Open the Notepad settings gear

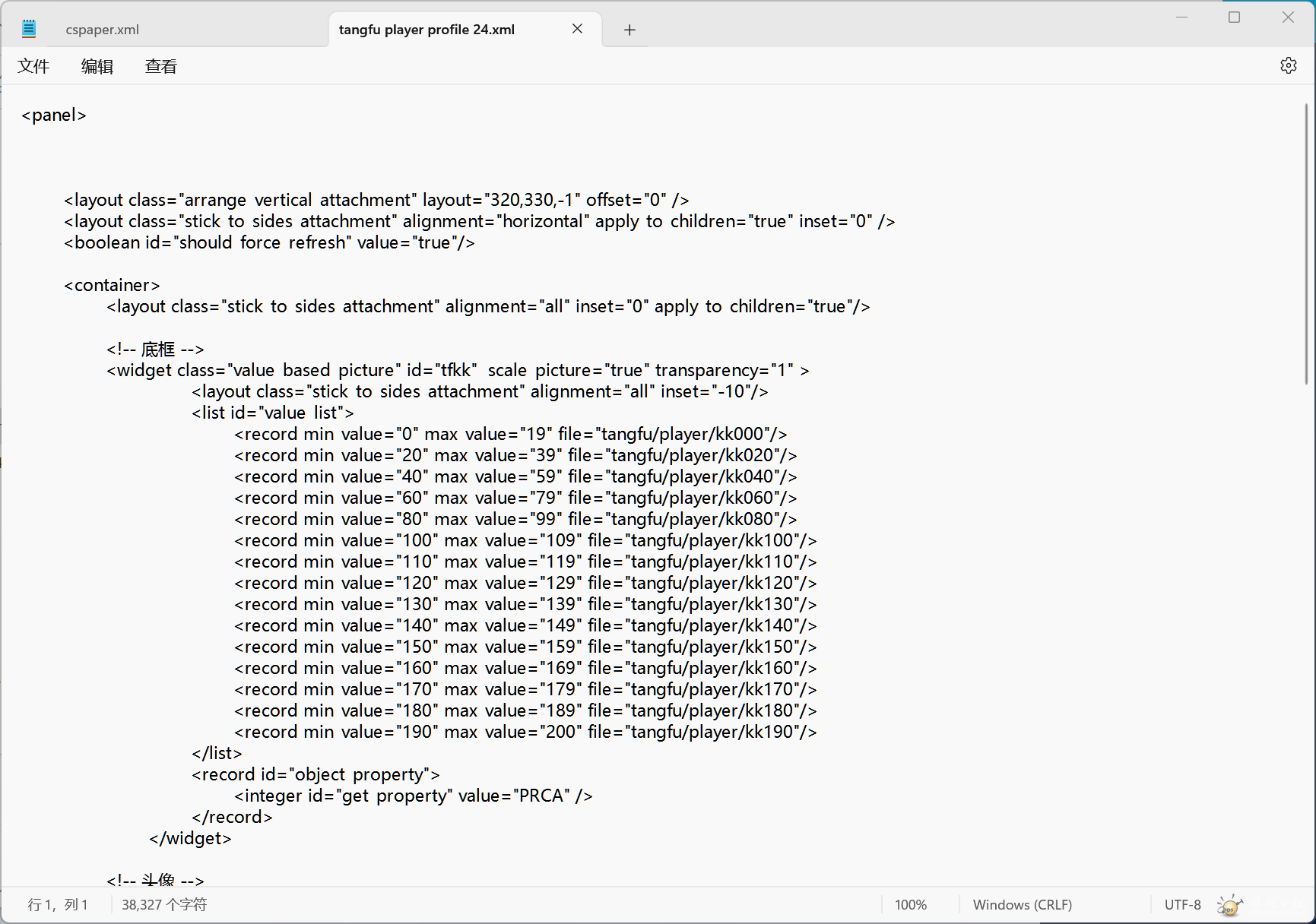coord(1288,66)
